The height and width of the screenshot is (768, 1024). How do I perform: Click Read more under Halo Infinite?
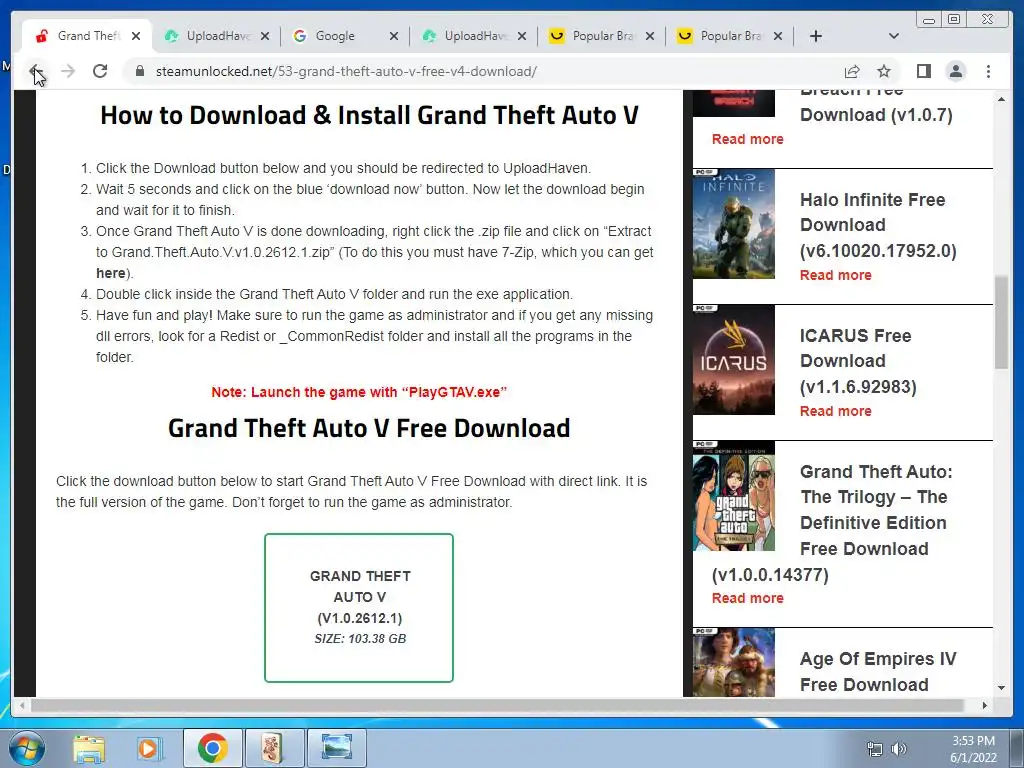tap(835, 275)
